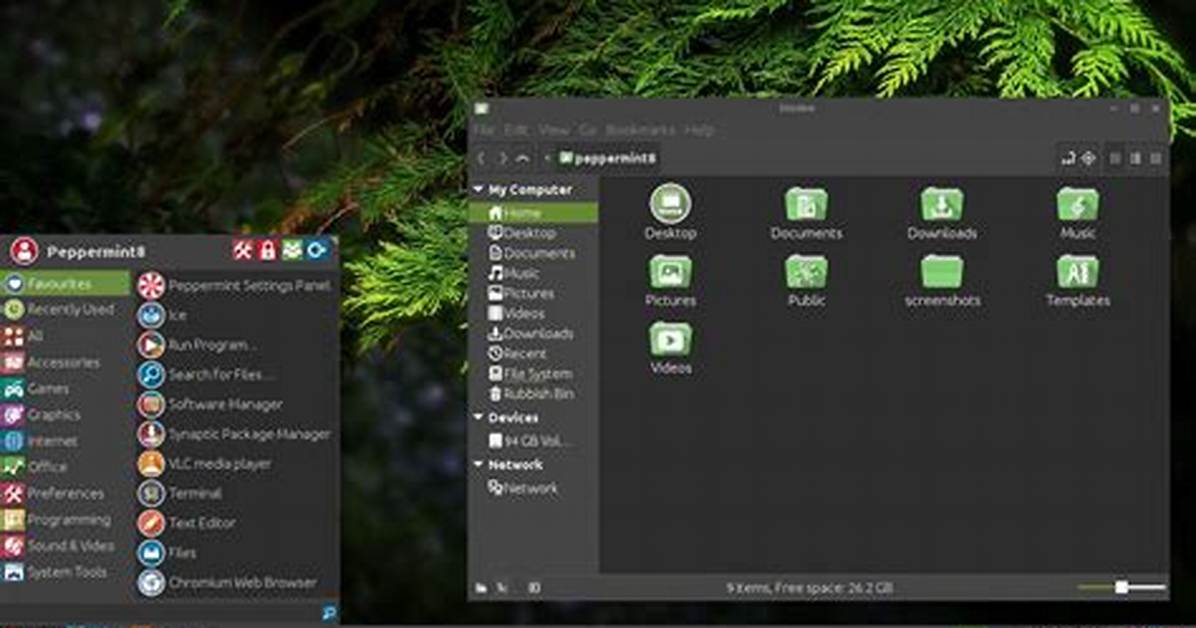Viewport: 1196px width, 628px height.
Task: Go back in the file manager
Action: pyautogui.click(x=481, y=158)
